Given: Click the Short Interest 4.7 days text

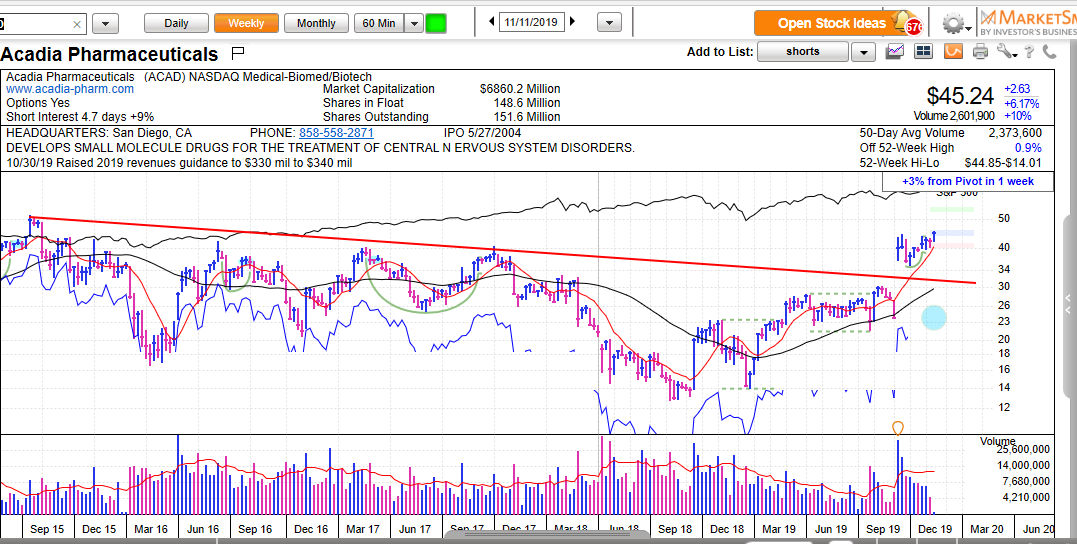Looking at the screenshot, I should coord(80,117).
